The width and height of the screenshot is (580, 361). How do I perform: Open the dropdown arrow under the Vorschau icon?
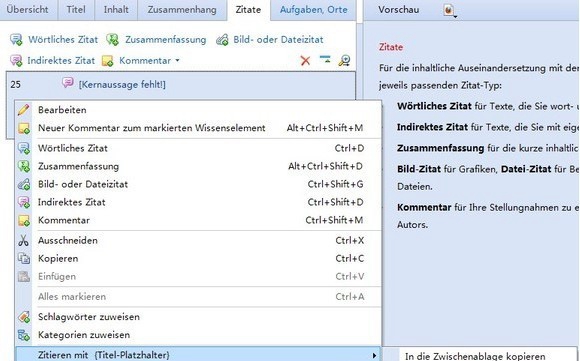(455, 17)
